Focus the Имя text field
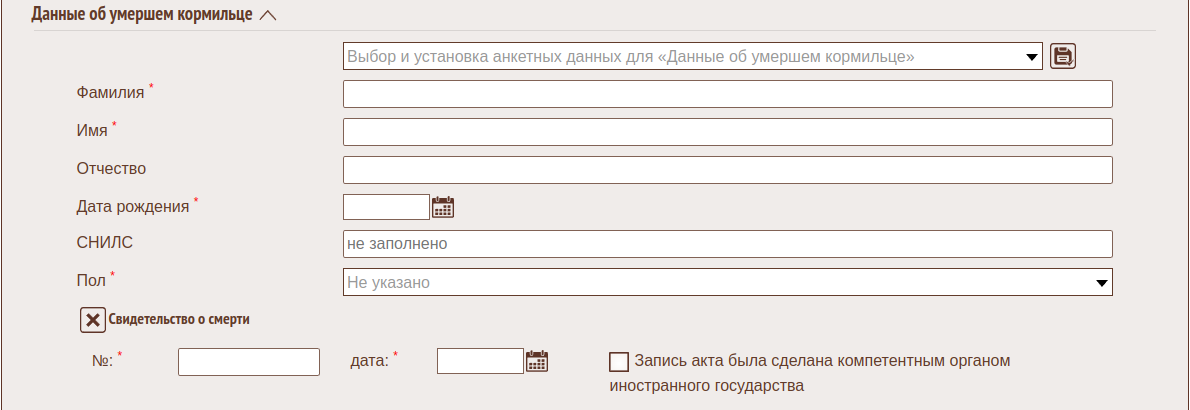Screen dimensions: 1190x410 coord(727,132)
